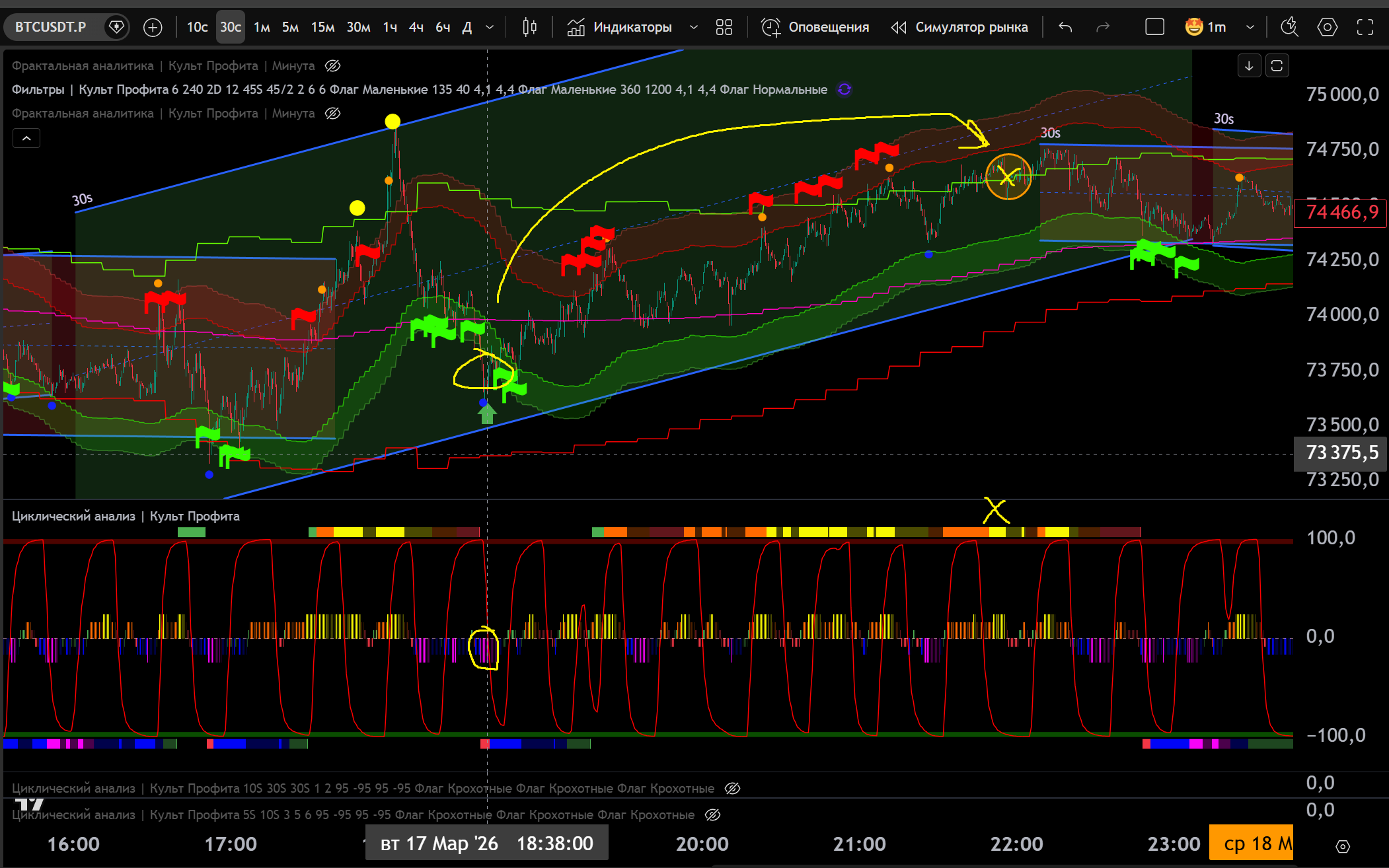This screenshot has height=868, width=1389.
Task: Open indicator templates grid icon
Action: [x=724, y=27]
